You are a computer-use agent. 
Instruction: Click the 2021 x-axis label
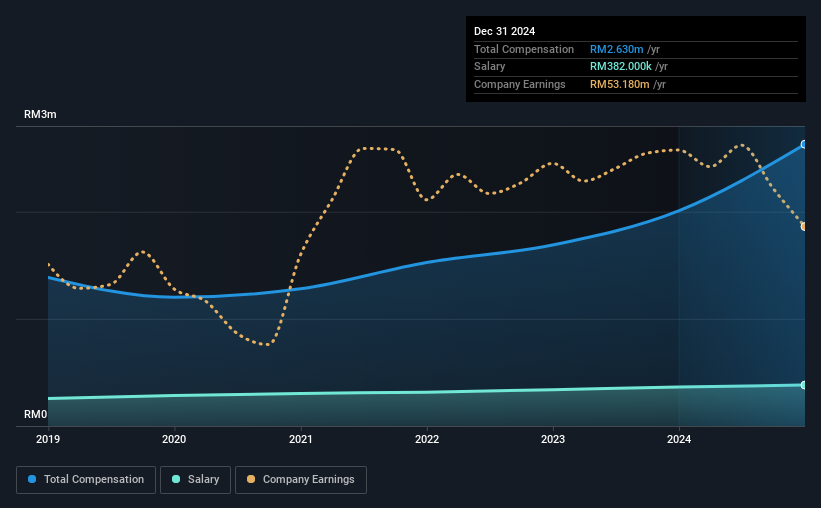tap(301, 439)
